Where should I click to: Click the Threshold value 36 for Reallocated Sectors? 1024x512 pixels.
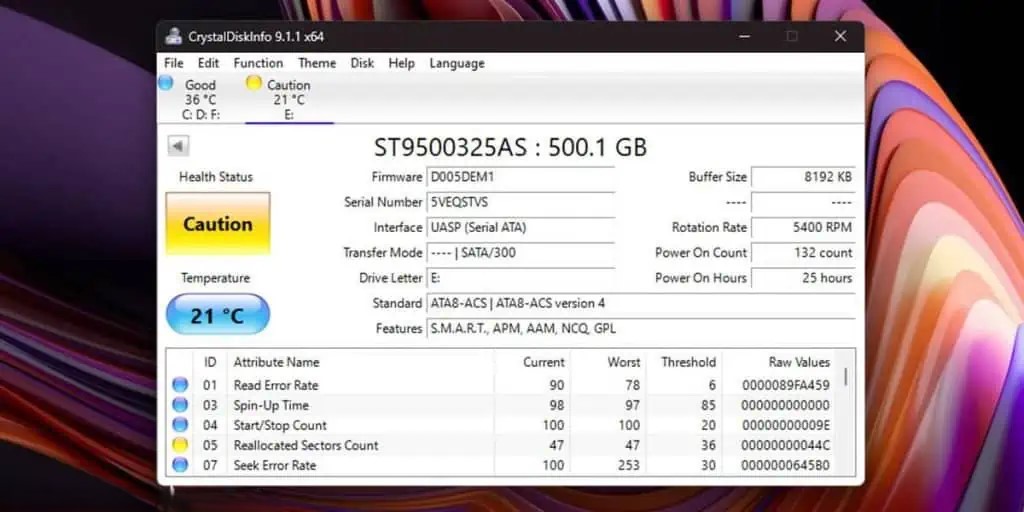tap(707, 445)
